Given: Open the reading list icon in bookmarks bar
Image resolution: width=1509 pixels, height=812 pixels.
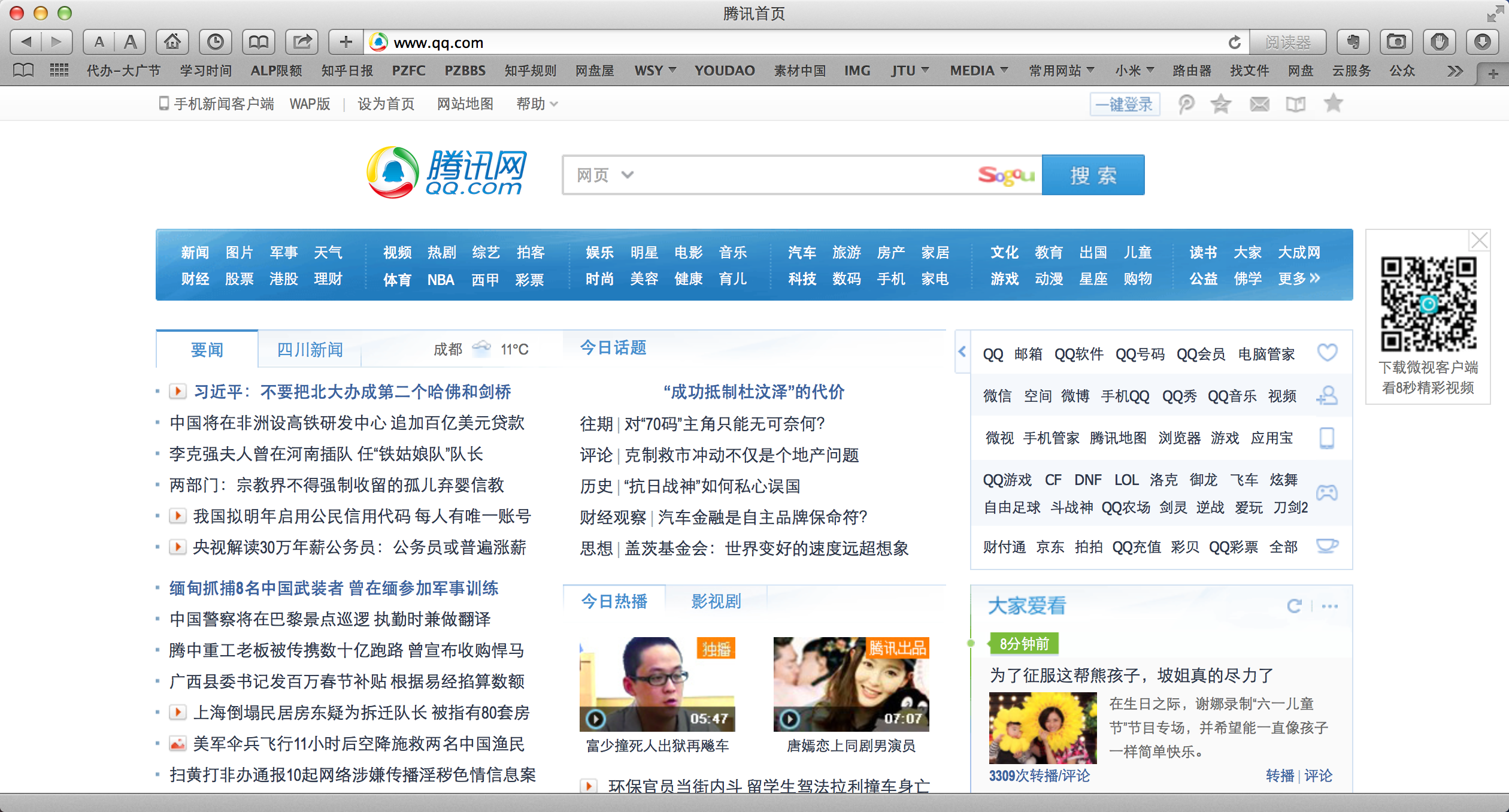Looking at the screenshot, I should coord(24,71).
